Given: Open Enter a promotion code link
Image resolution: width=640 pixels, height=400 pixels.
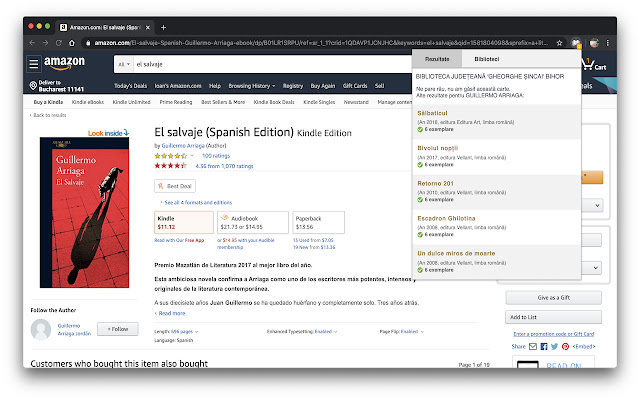Looking at the screenshot, I should tap(553, 334).
